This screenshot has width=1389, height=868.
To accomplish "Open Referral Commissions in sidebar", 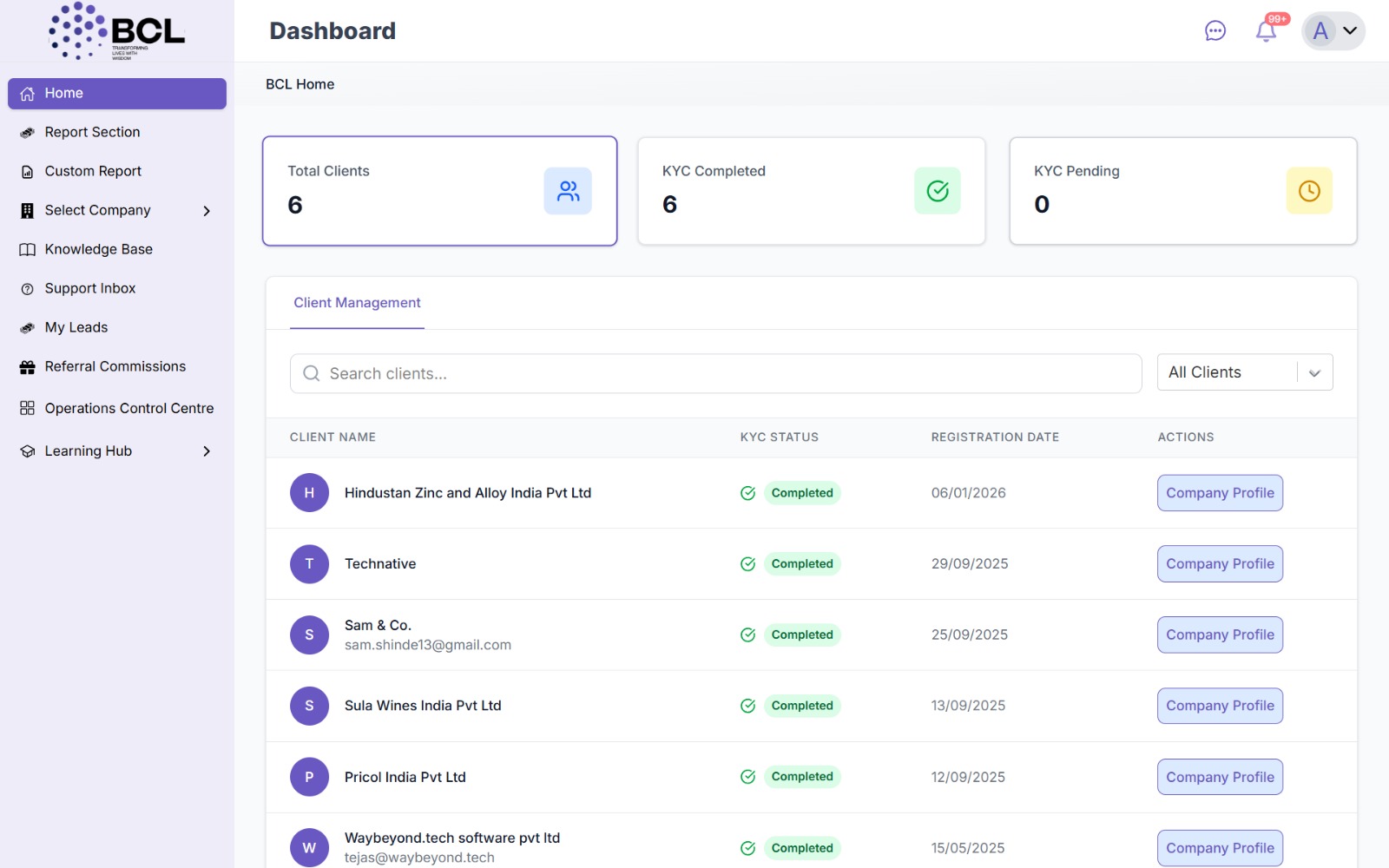I will point(117,367).
